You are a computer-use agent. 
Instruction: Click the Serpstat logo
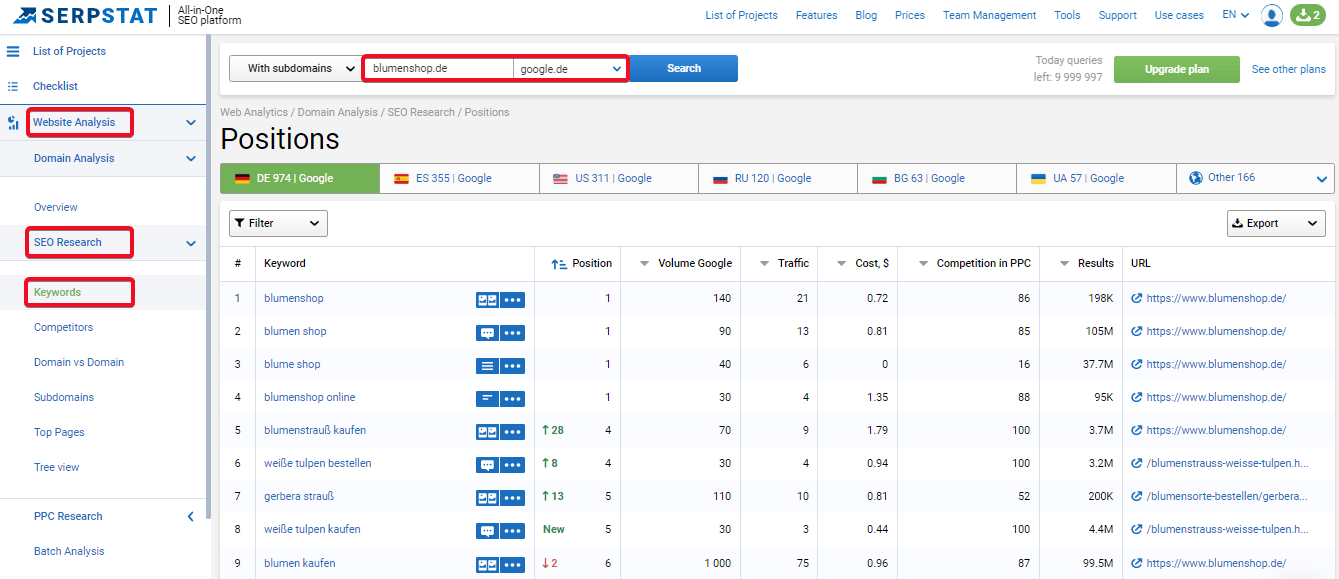[85, 15]
